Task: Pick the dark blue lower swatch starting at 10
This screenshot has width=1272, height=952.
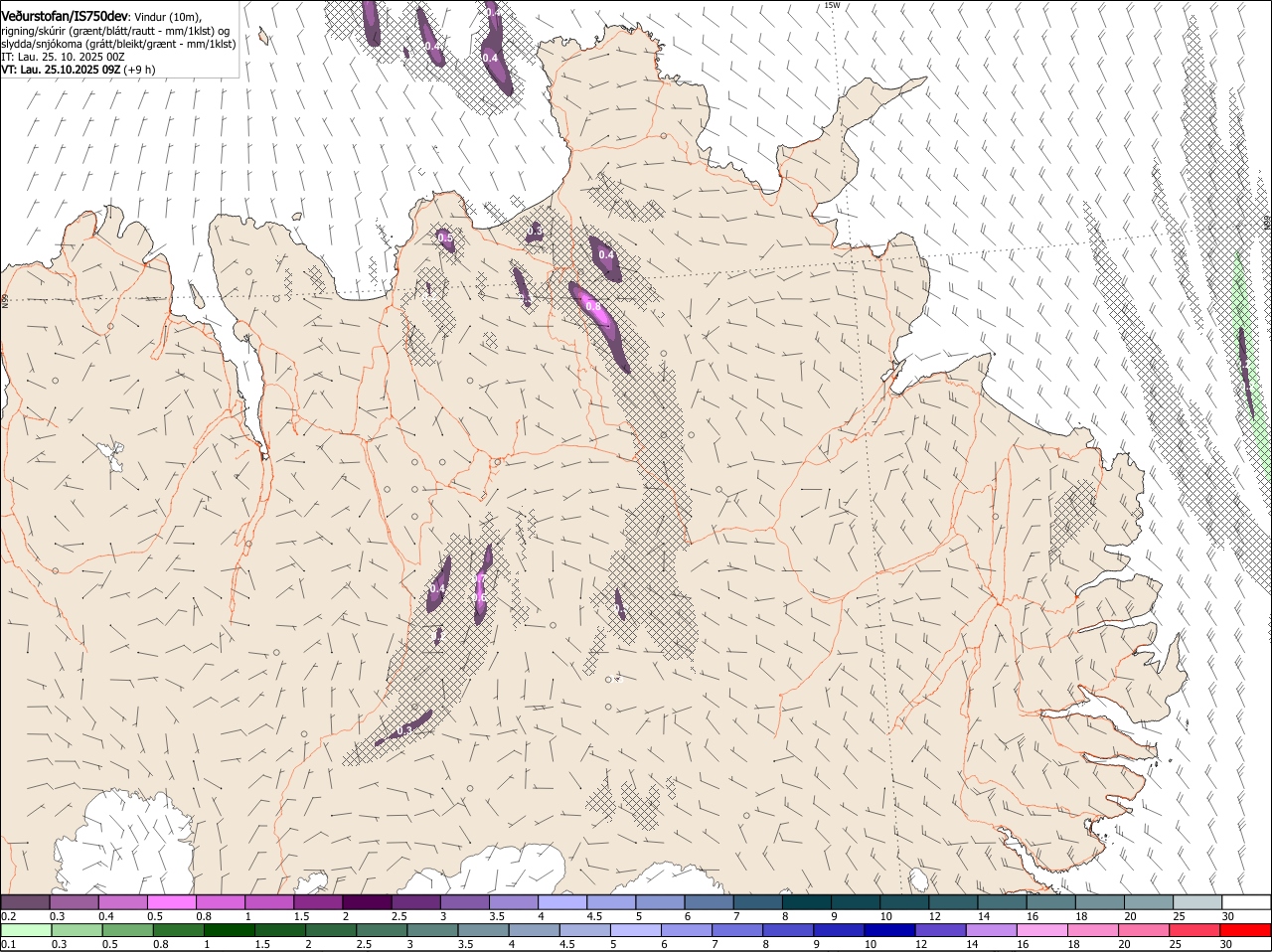Action: (x=890, y=930)
